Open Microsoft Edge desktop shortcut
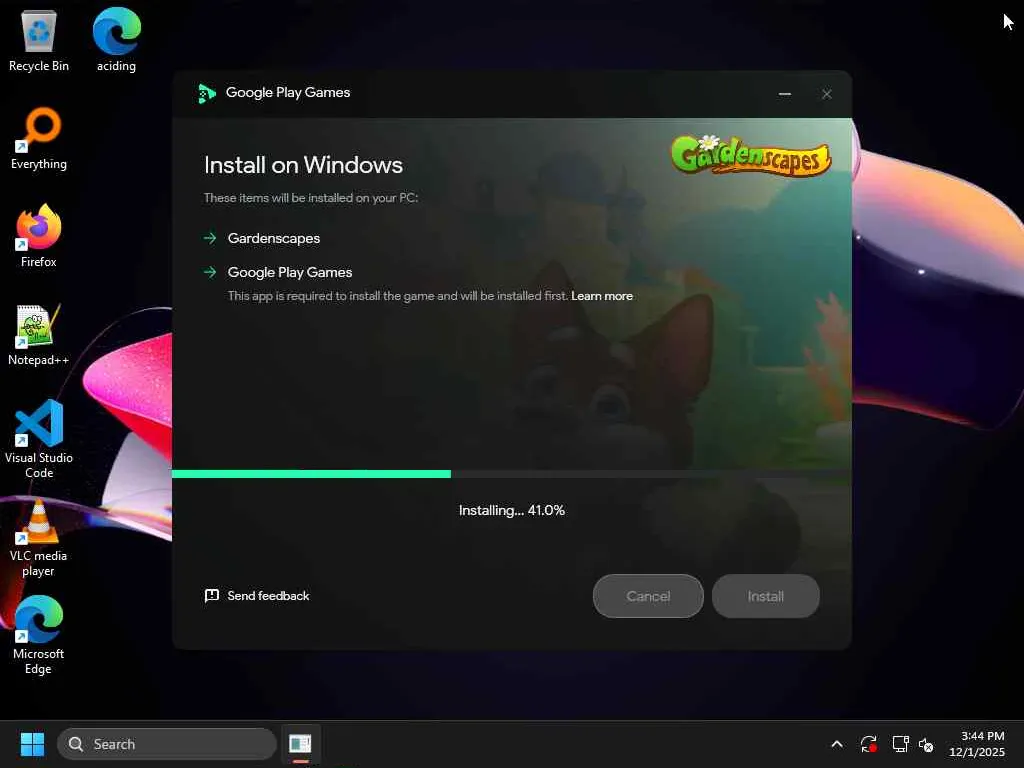Screen dimensions: 1024x768 [x=39, y=635]
